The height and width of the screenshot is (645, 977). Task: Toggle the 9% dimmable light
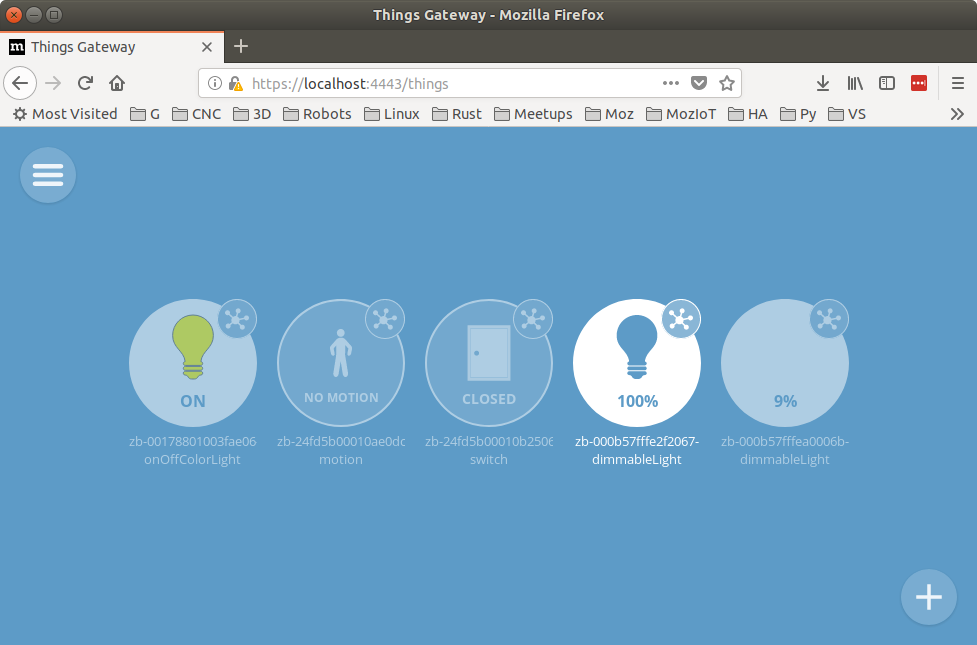[x=784, y=363]
